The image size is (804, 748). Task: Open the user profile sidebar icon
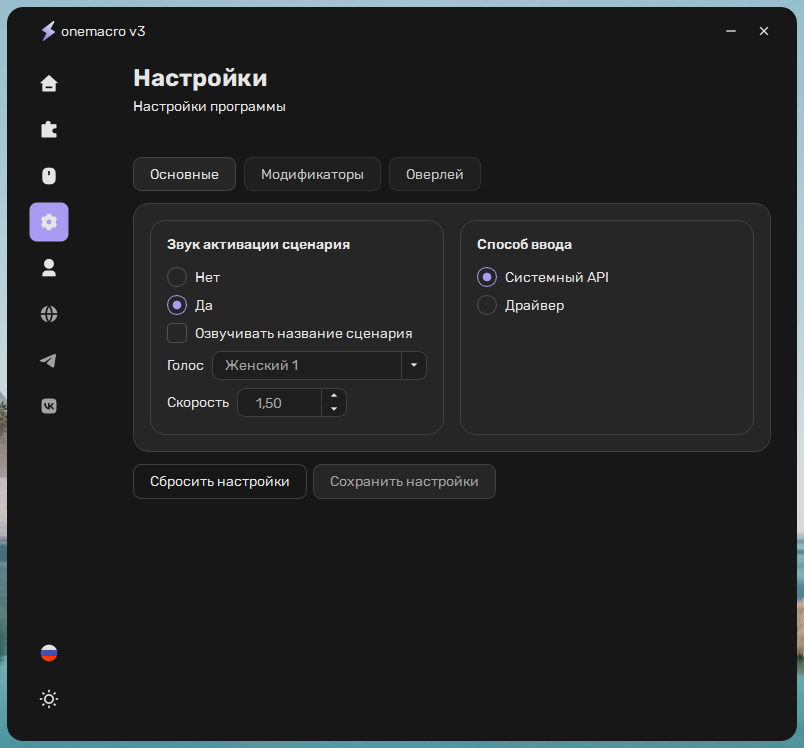49,268
